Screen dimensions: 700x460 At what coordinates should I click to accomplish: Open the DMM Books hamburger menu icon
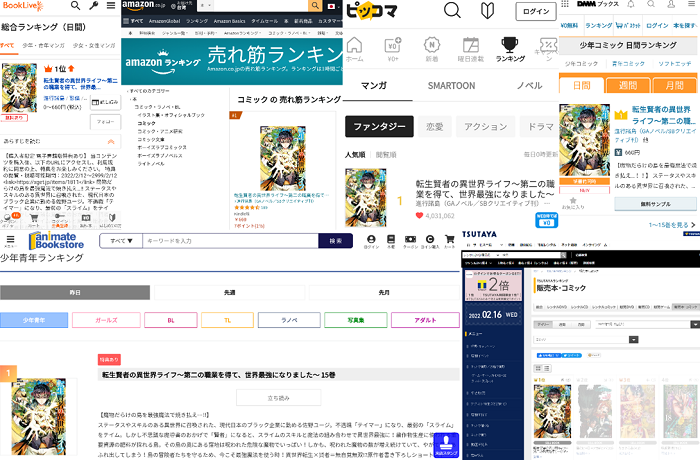pyautogui.click(x=692, y=4)
